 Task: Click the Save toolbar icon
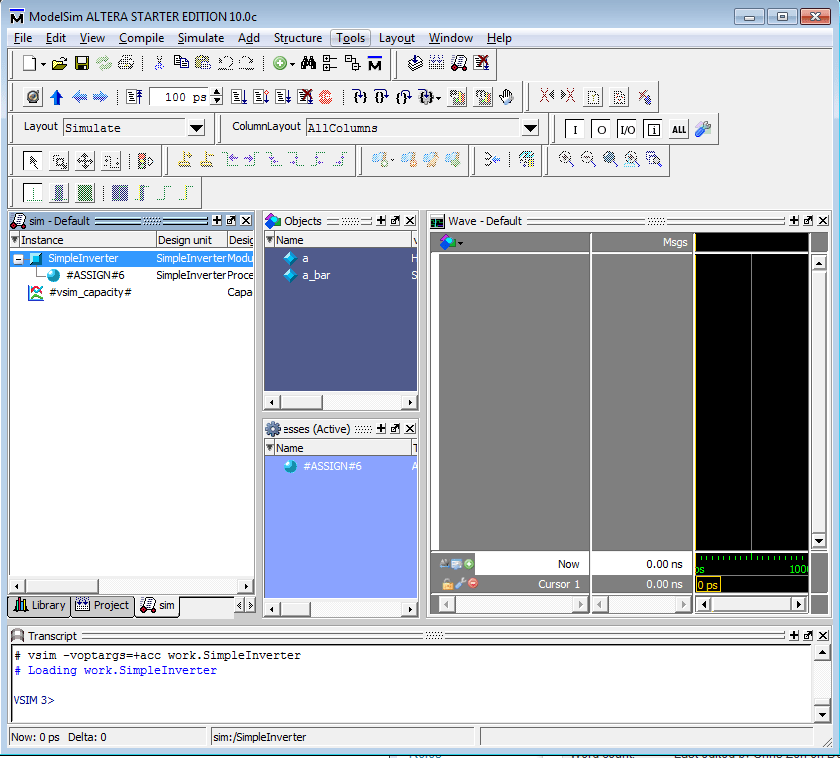click(81, 63)
